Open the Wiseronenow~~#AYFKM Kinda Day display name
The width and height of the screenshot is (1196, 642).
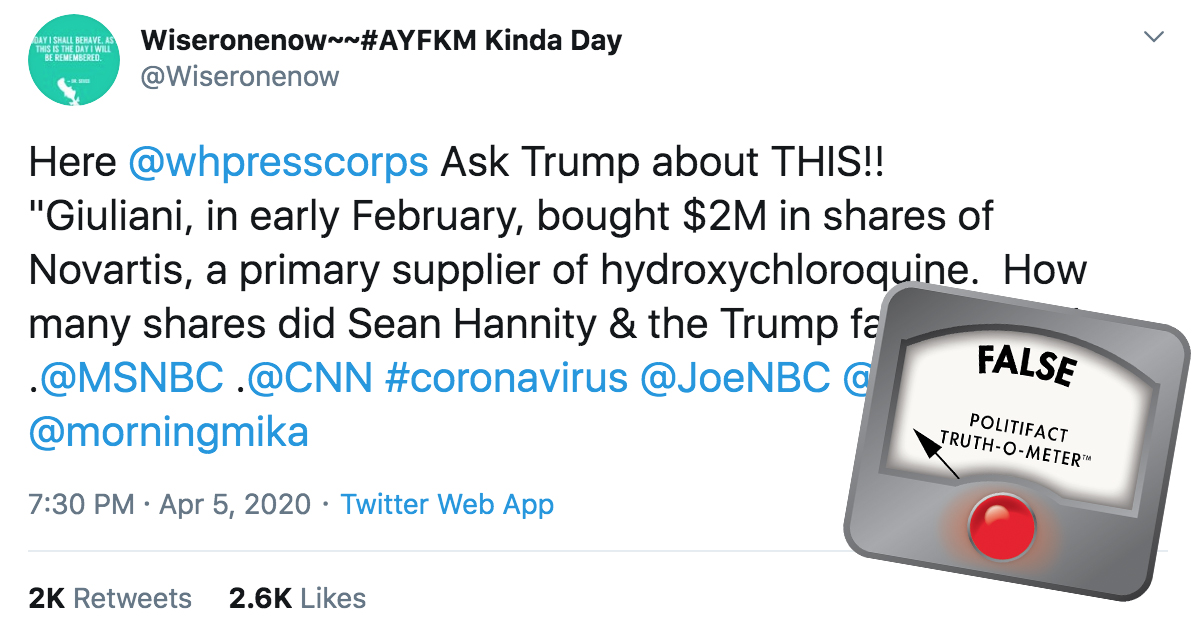tap(381, 41)
